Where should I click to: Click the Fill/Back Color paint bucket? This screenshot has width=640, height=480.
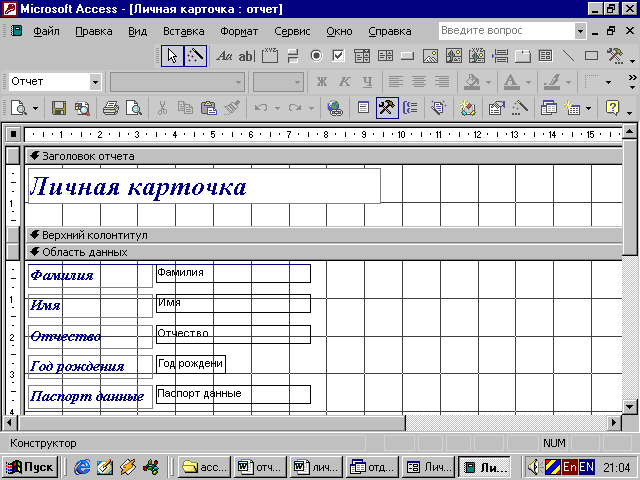(x=473, y=81)
